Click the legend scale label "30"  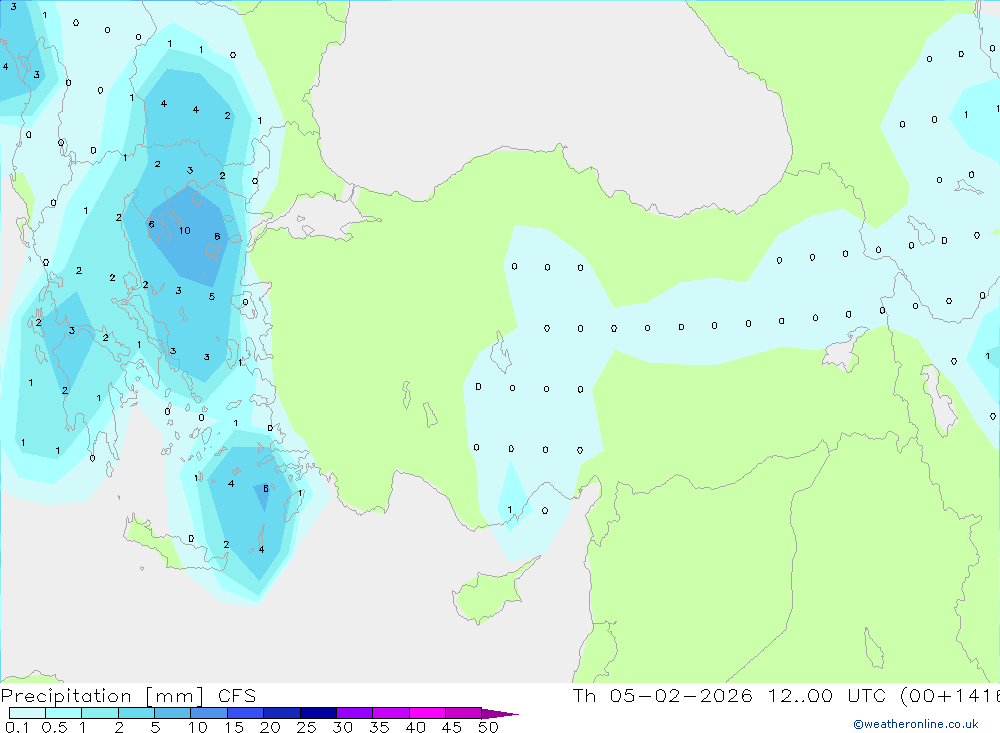pyautogui.click(x=342, y=727)
